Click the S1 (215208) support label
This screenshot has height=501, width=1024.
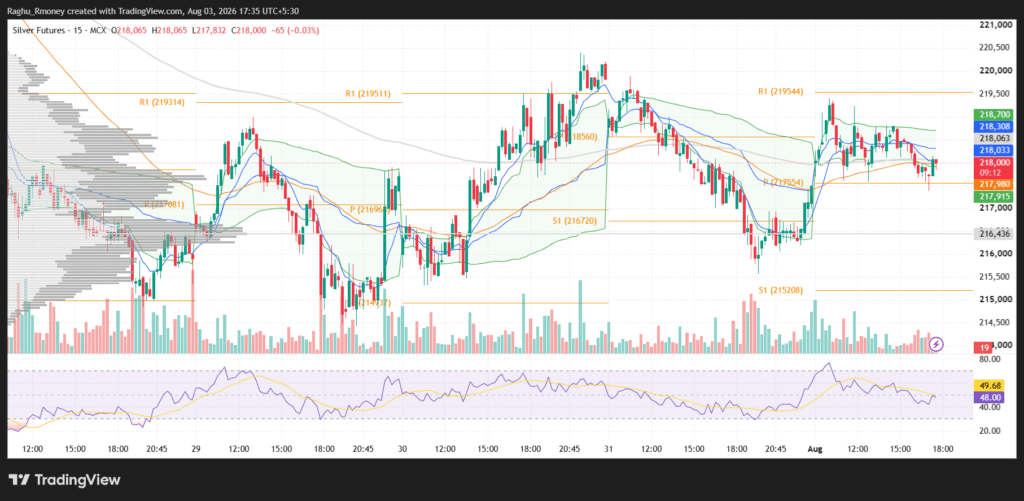click(x=780, y=289)
